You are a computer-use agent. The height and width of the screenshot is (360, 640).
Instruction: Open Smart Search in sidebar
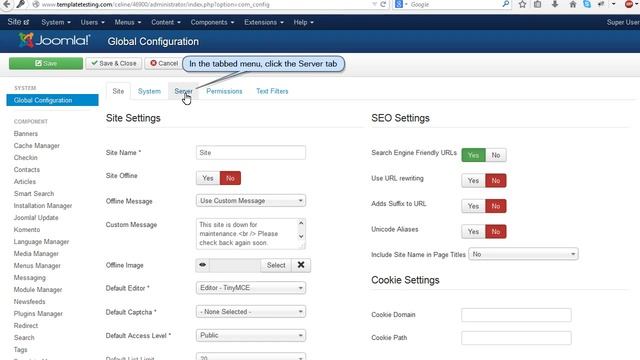[34, 193]
